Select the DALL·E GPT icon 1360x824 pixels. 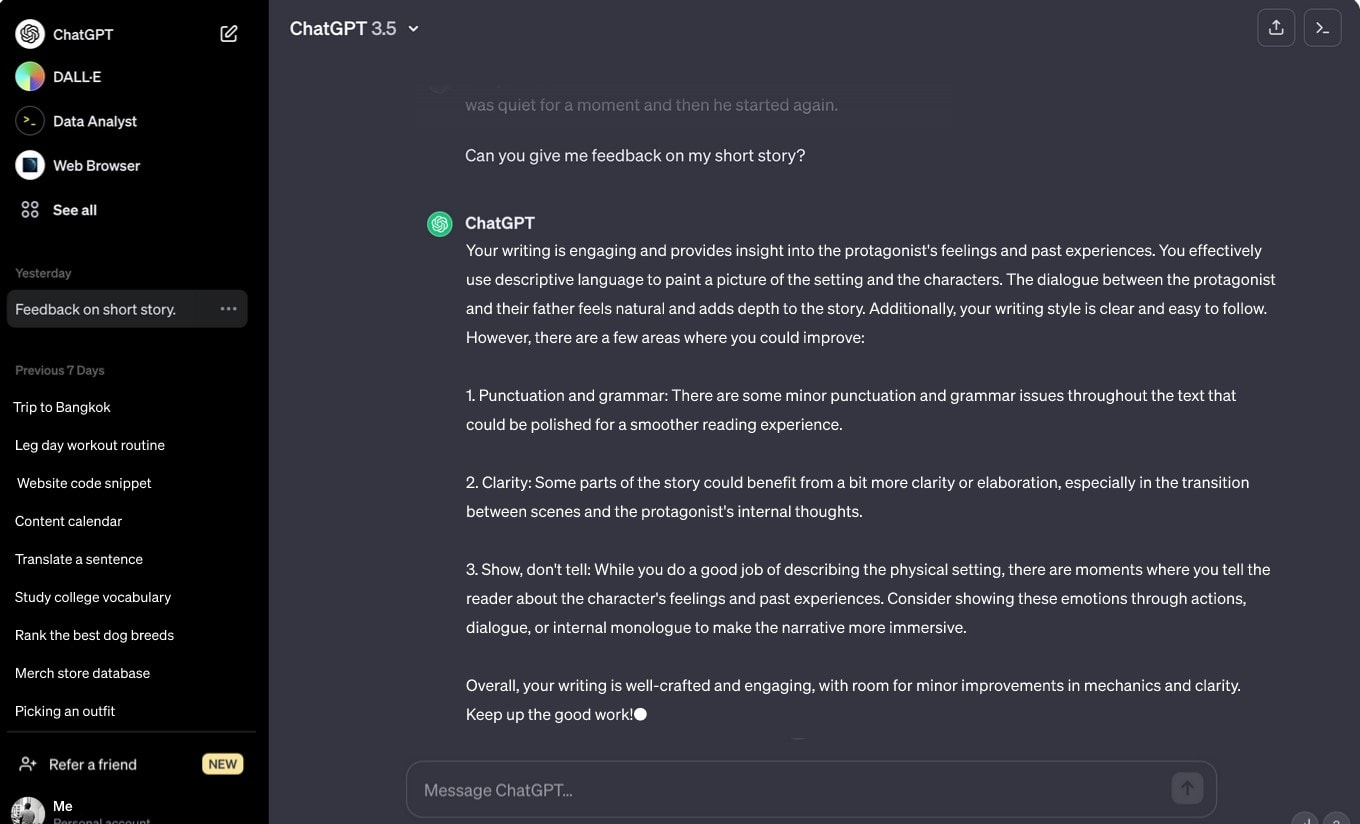(27, 77)
